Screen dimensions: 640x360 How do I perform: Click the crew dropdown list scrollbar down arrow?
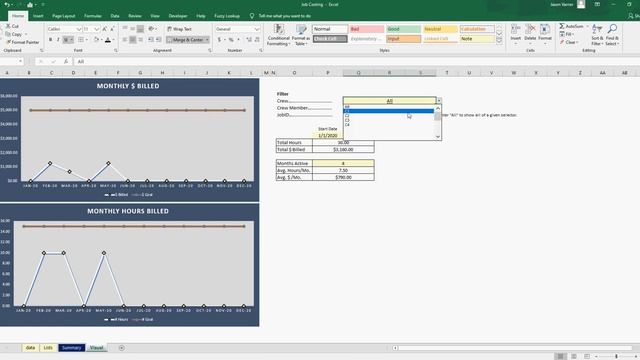pyautogui.click(x=438, y=137)
